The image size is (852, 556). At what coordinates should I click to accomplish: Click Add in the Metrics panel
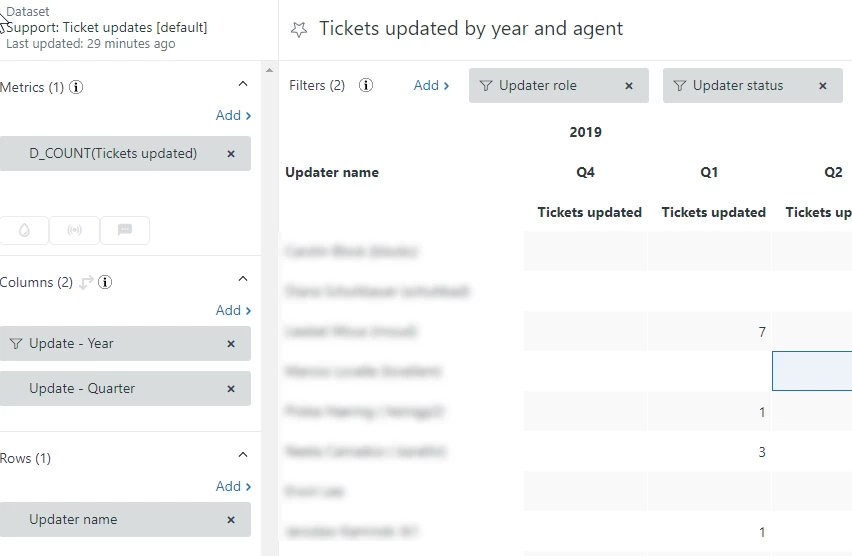click(x=233, y=115)
